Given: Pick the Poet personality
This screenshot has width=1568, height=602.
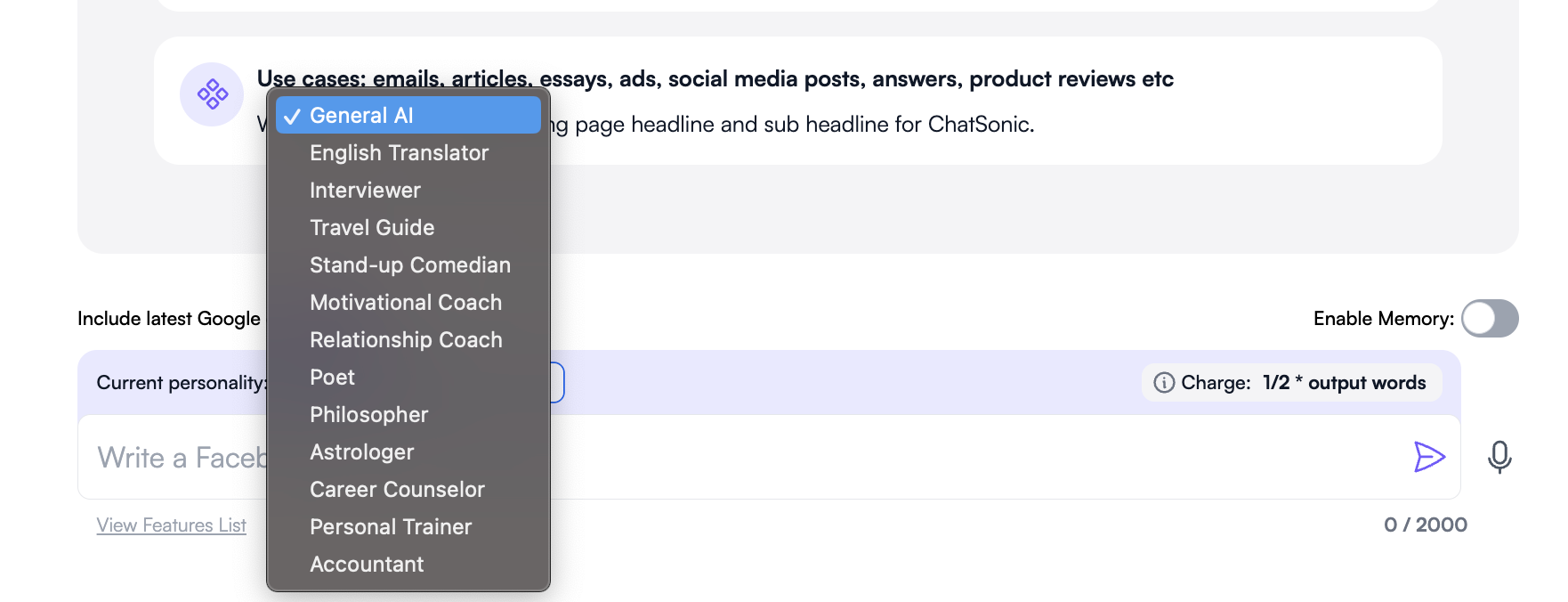Looking at the screenshot, I should click(x=331, y=377).
